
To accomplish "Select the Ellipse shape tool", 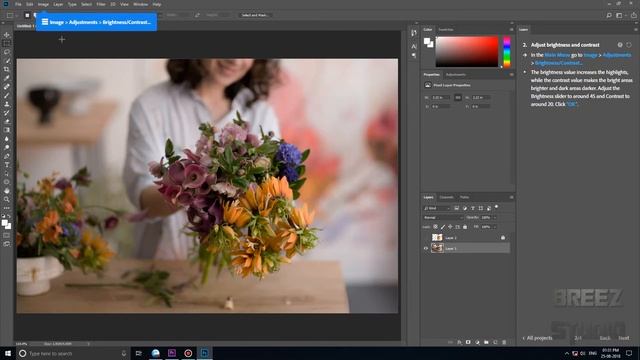I will coord(7,182).
